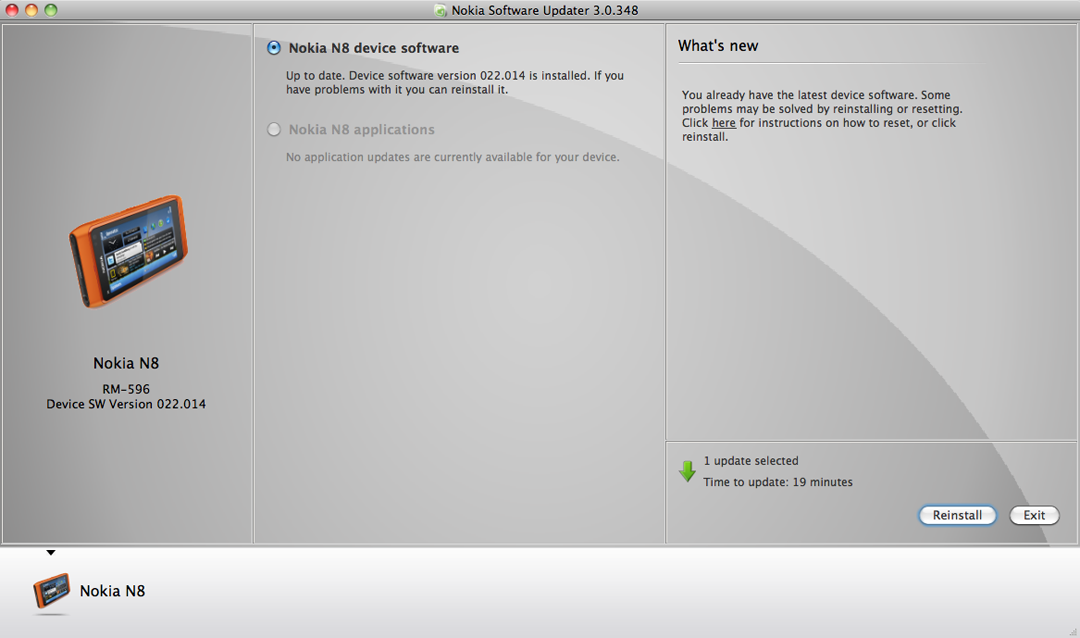
Task: Click the 'Time to update: 19 minutes' text
Action: pos(778,482)
